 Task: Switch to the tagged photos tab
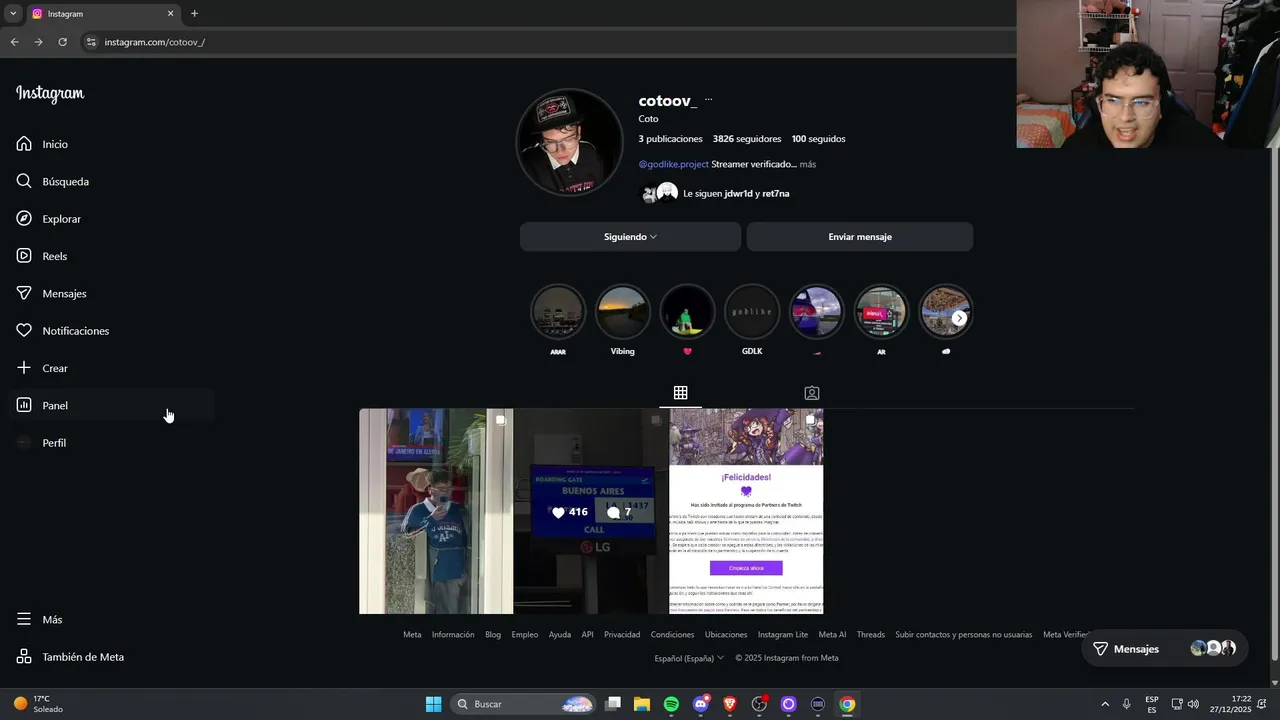[x=812, y=393]
